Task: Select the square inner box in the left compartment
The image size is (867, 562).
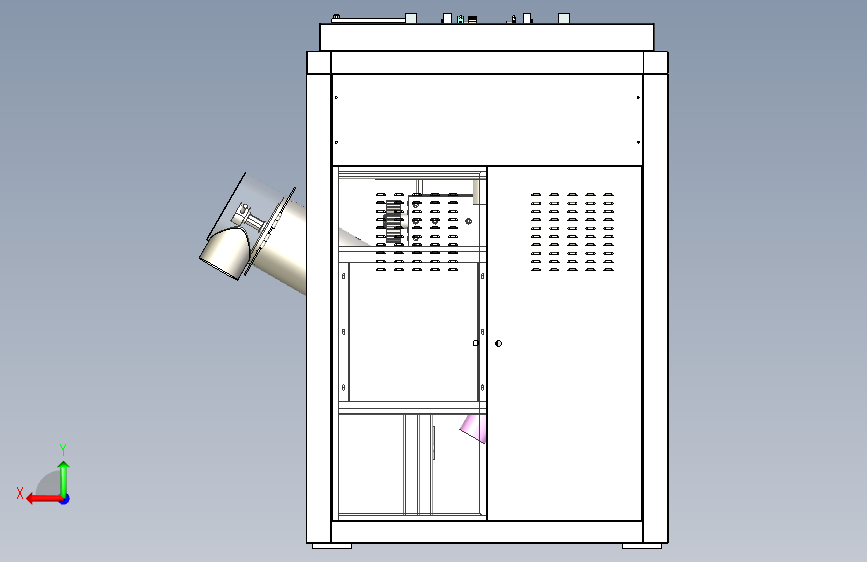Action: click(x=414, y=332)
